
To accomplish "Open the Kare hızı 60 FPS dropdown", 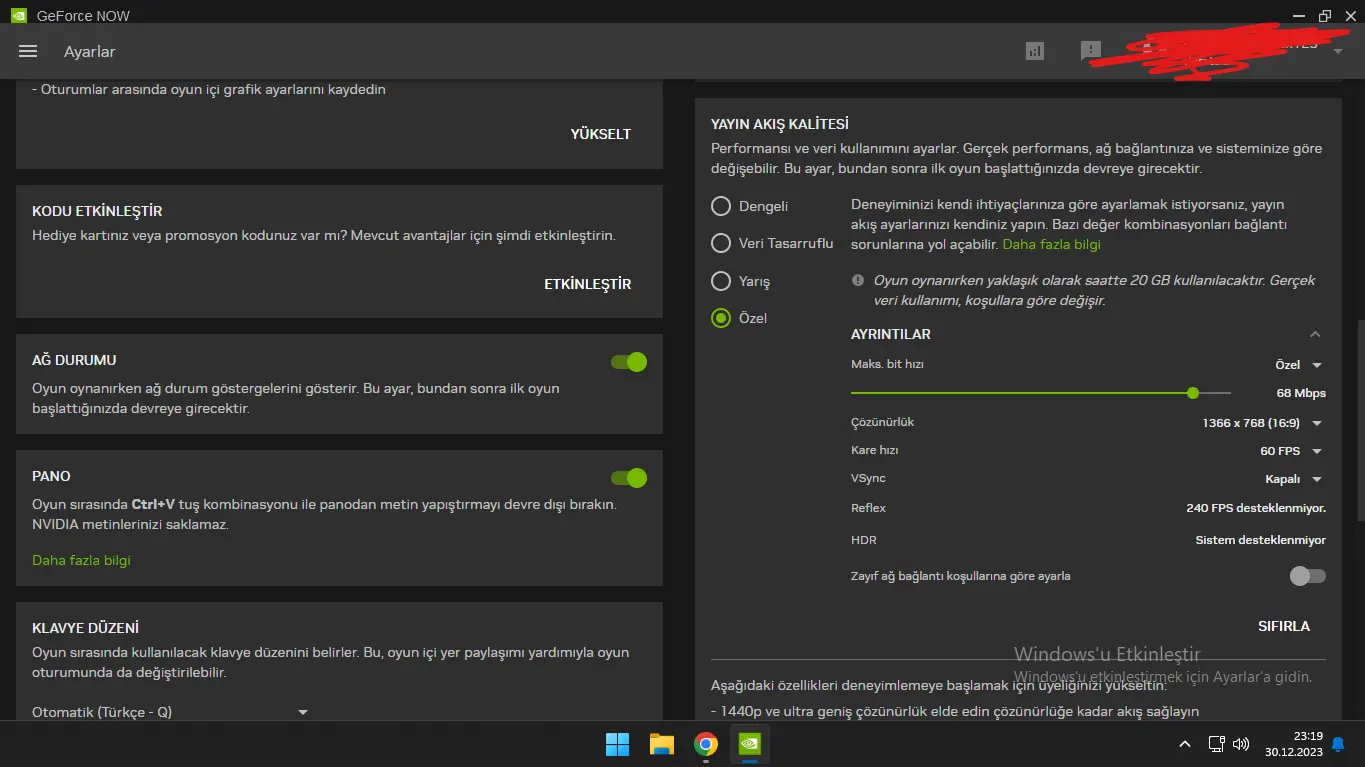I will (1292, 451).
